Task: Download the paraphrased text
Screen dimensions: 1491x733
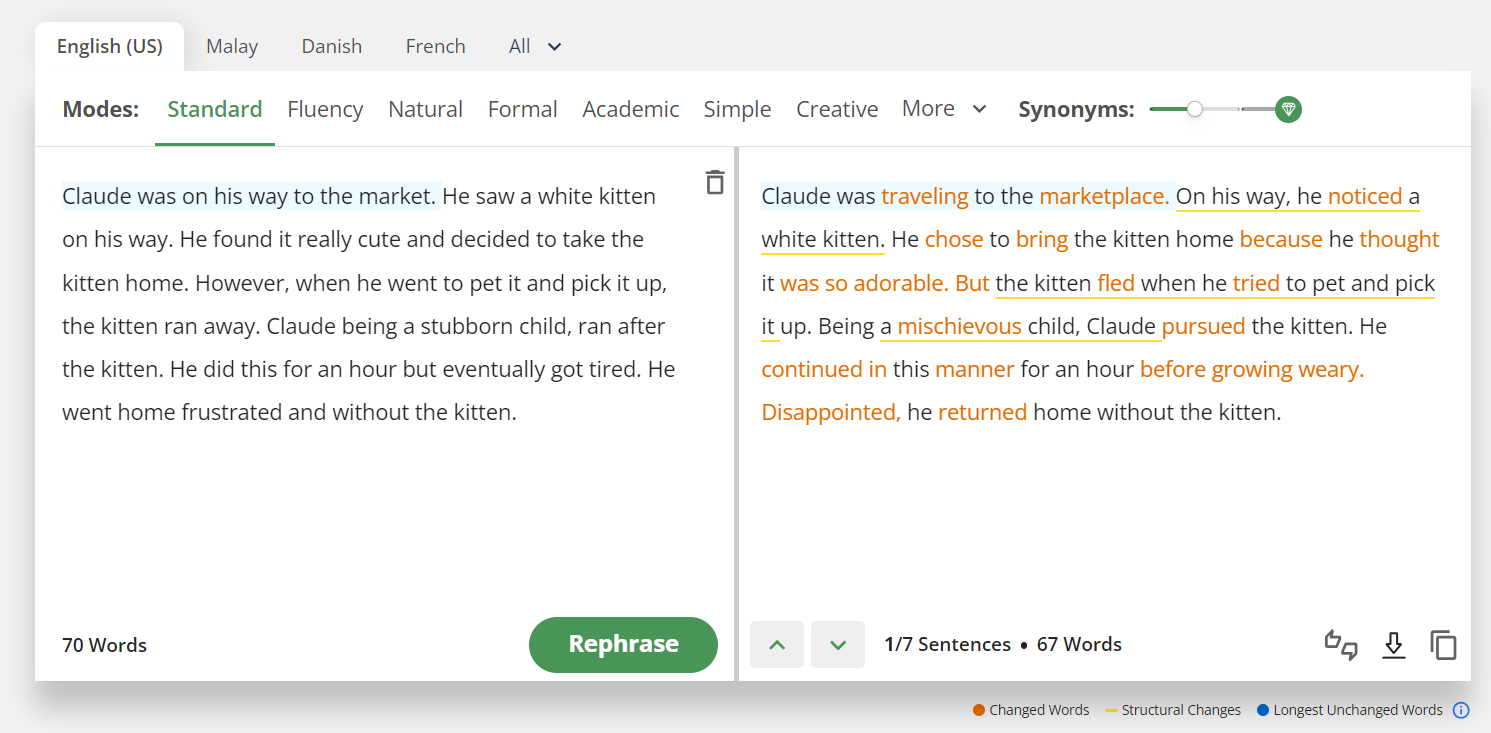Action: coord(1393,645)
